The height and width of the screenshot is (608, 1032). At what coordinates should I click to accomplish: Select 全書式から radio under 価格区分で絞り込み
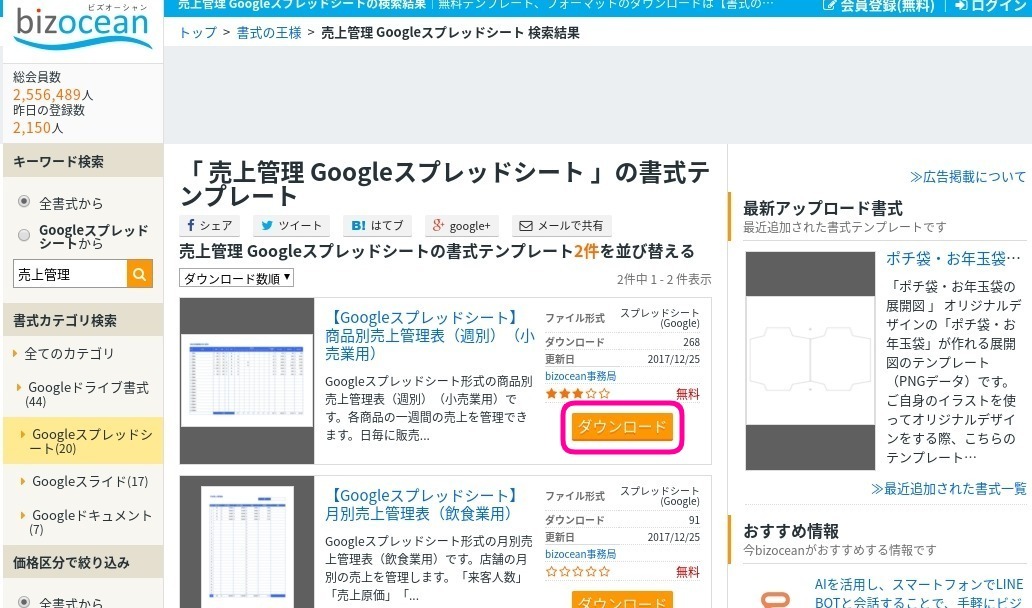24,601
